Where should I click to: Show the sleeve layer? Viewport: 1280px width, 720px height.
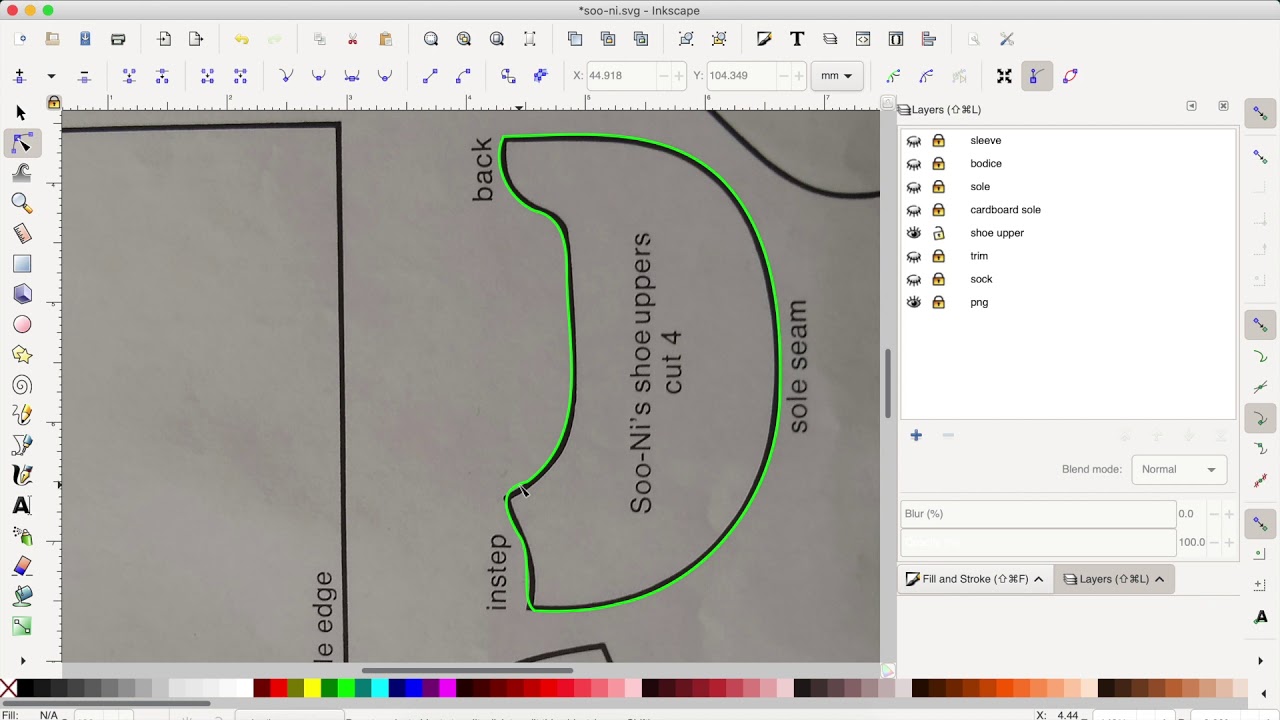(914, 141)
